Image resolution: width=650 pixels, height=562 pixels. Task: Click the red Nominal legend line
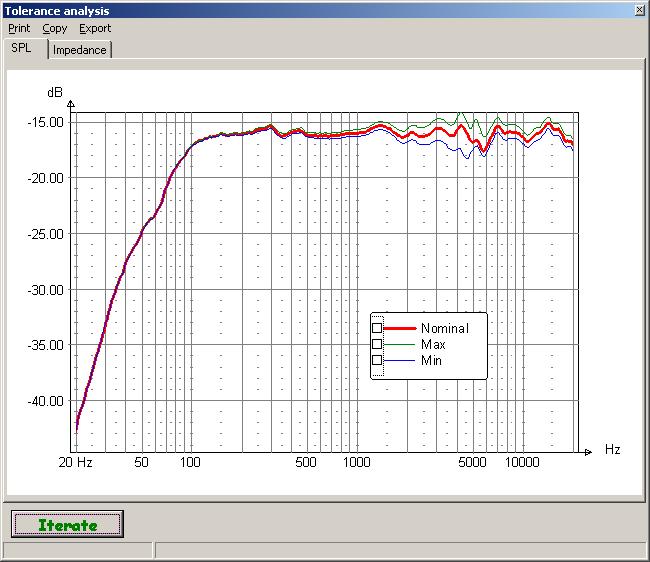tap(400, 328)
